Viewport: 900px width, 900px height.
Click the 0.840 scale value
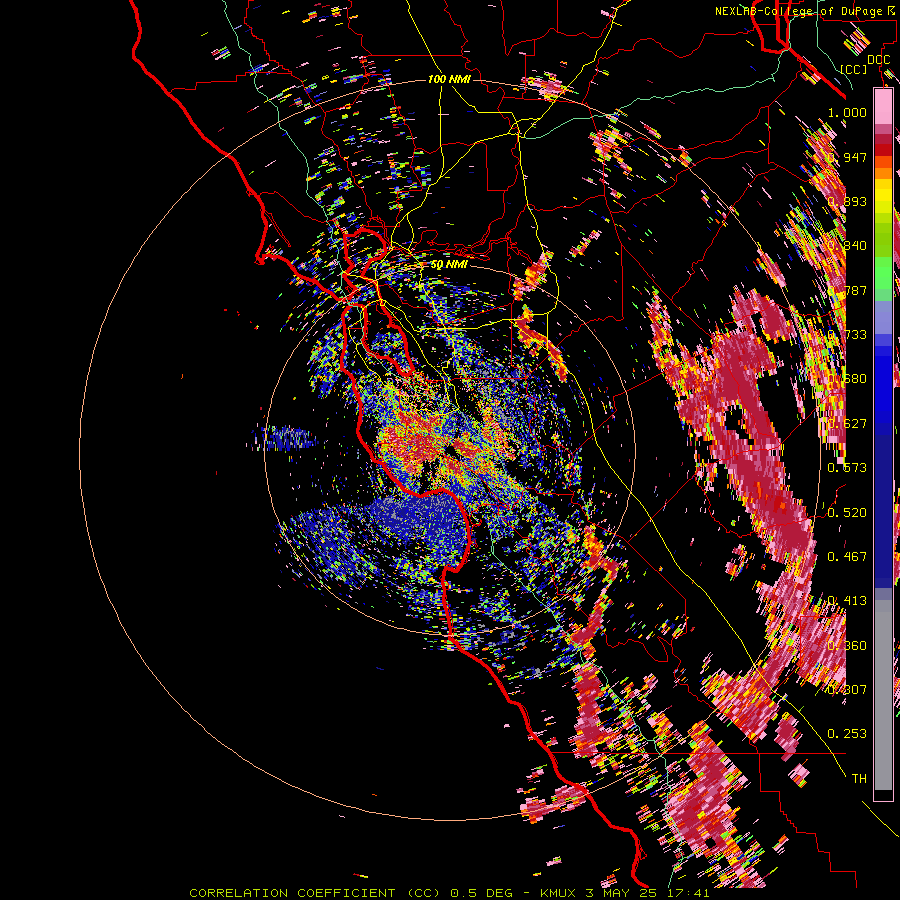(x=847, y=246)
